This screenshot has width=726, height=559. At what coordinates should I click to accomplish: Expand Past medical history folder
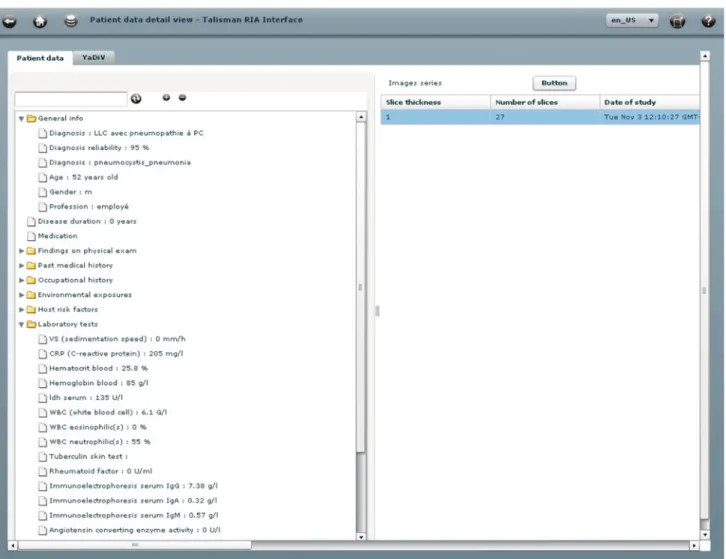[x=21, y=265]
